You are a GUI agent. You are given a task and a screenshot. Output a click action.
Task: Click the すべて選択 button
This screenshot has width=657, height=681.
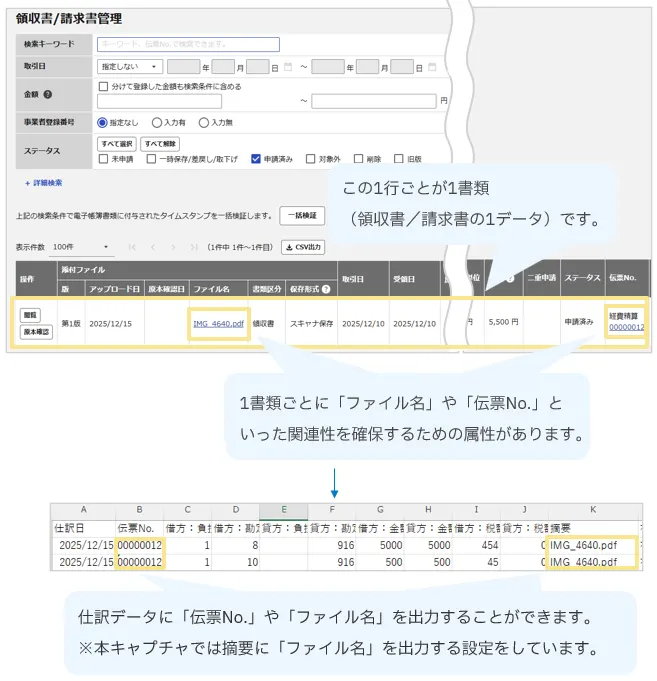point(117,144)
